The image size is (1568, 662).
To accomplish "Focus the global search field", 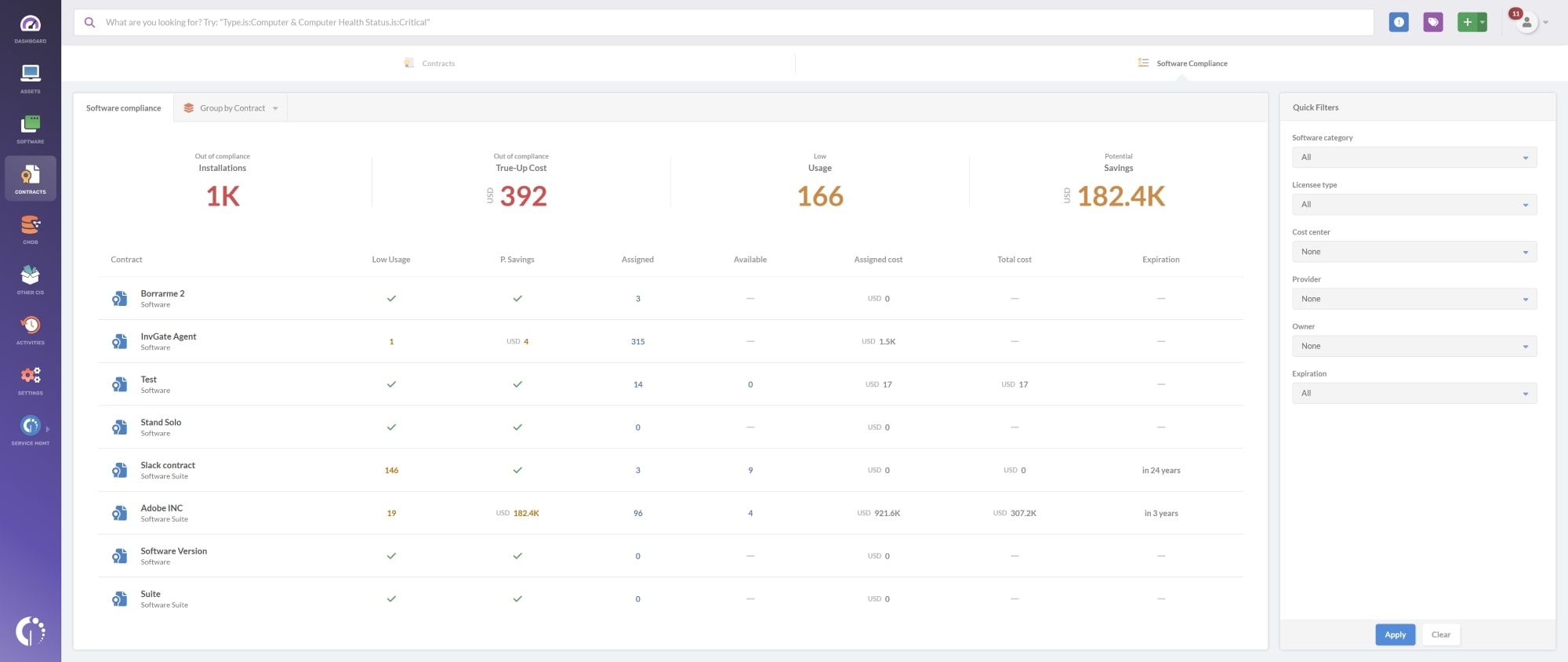I will click(x=724, y=23).
